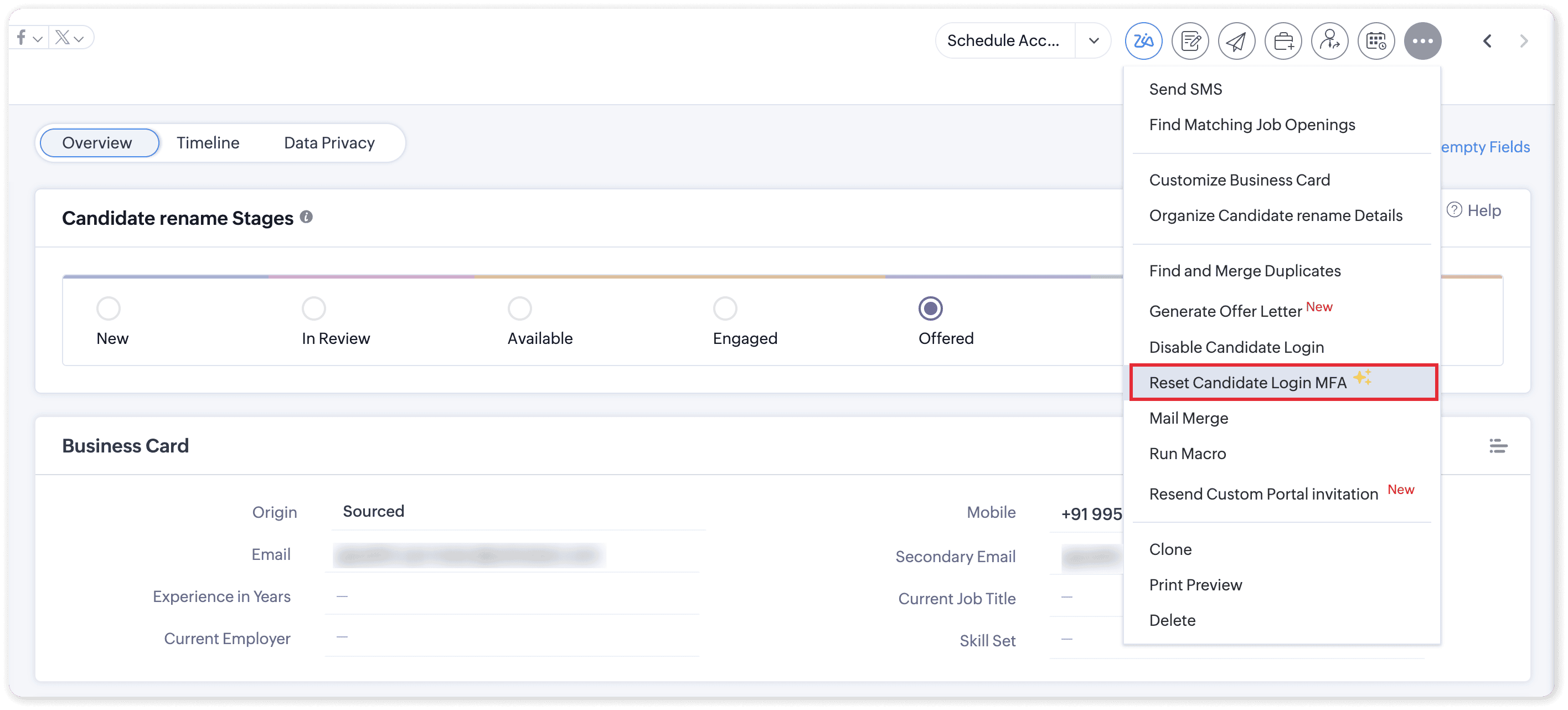Click the calendar schedule interview icon
This screenshot has height=710, width=1568.
[1376, 41]
